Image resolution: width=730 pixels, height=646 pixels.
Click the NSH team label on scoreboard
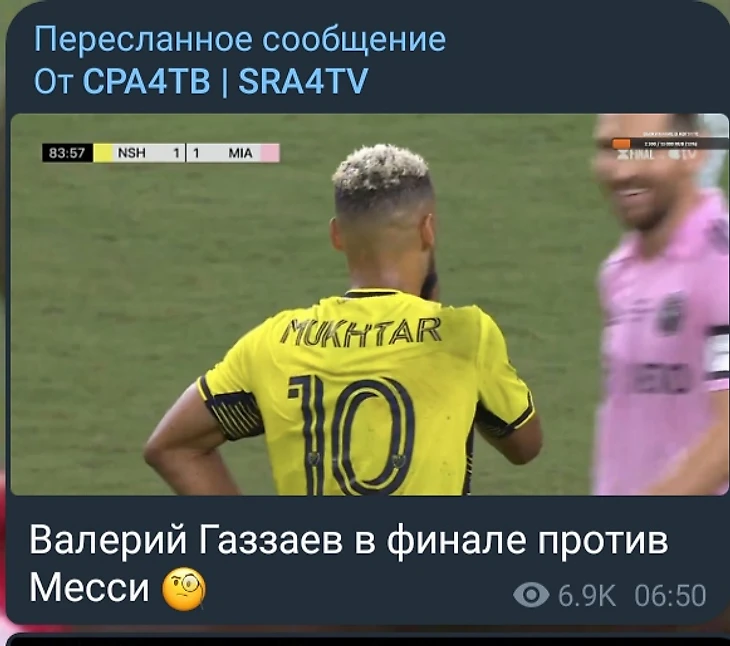tap(132, 153)
